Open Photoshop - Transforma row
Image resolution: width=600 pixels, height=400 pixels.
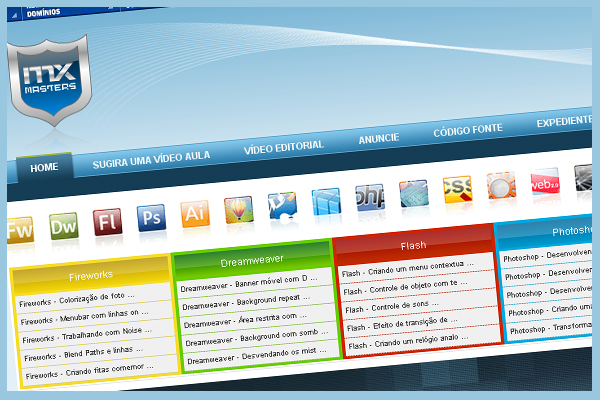coord(550,328)
